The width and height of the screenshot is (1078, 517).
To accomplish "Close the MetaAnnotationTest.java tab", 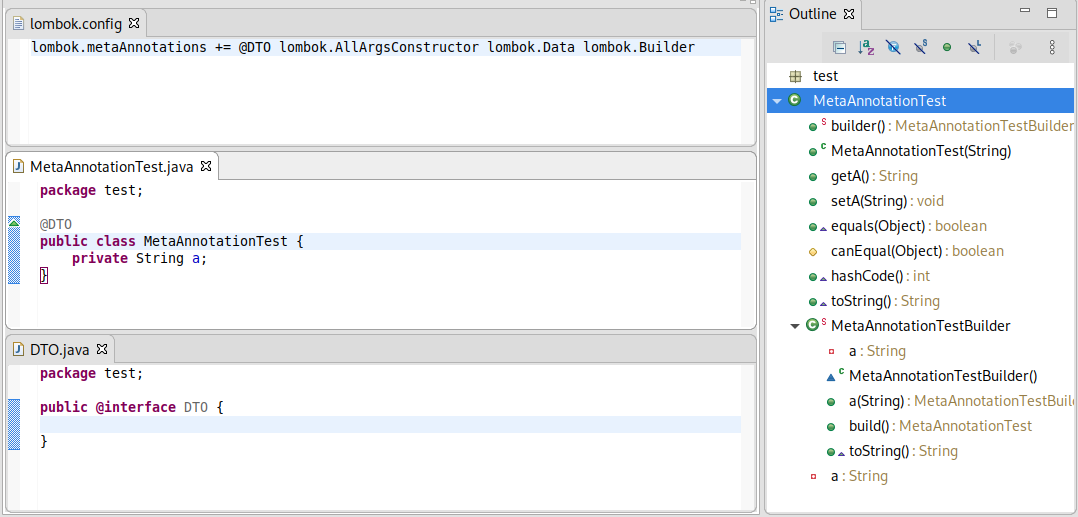I will (x=206, y=166).
